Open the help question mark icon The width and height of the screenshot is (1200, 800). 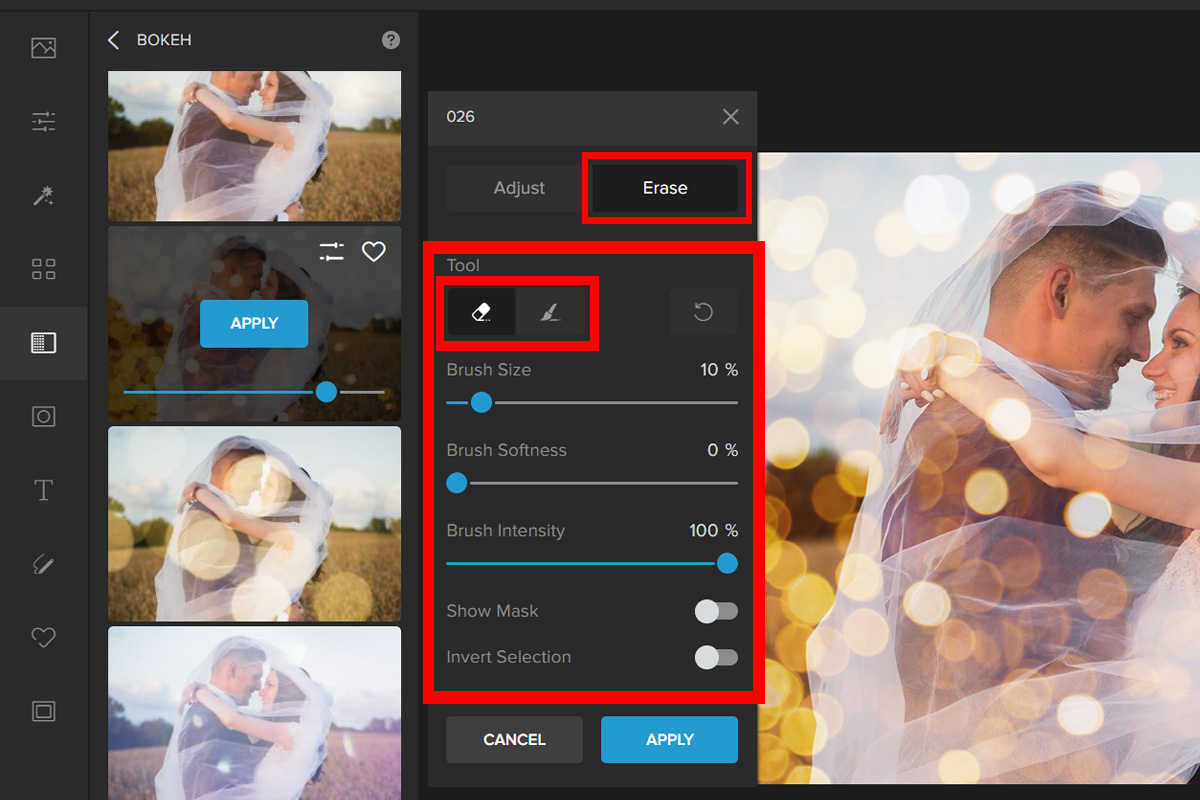tap(391, 40)
